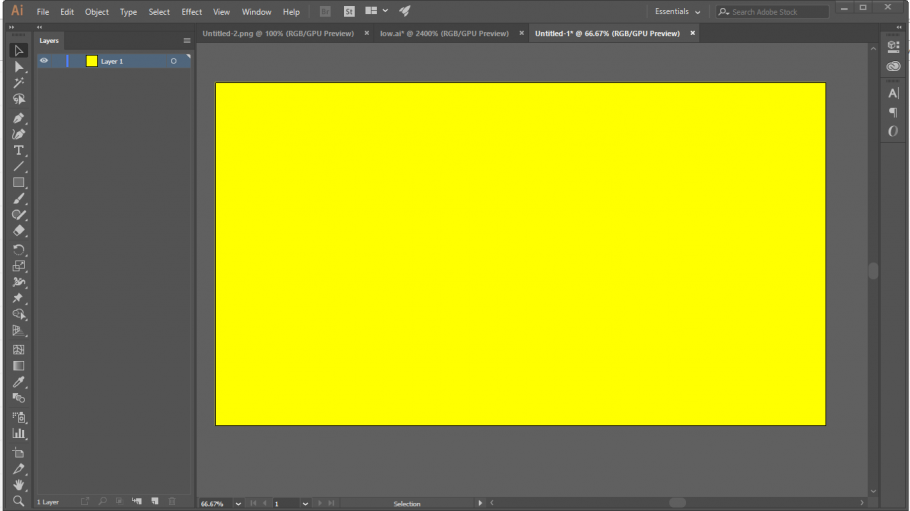Click the Locate Object magnifier button
This screenshot has height=511, width=910.
(102, 501)
